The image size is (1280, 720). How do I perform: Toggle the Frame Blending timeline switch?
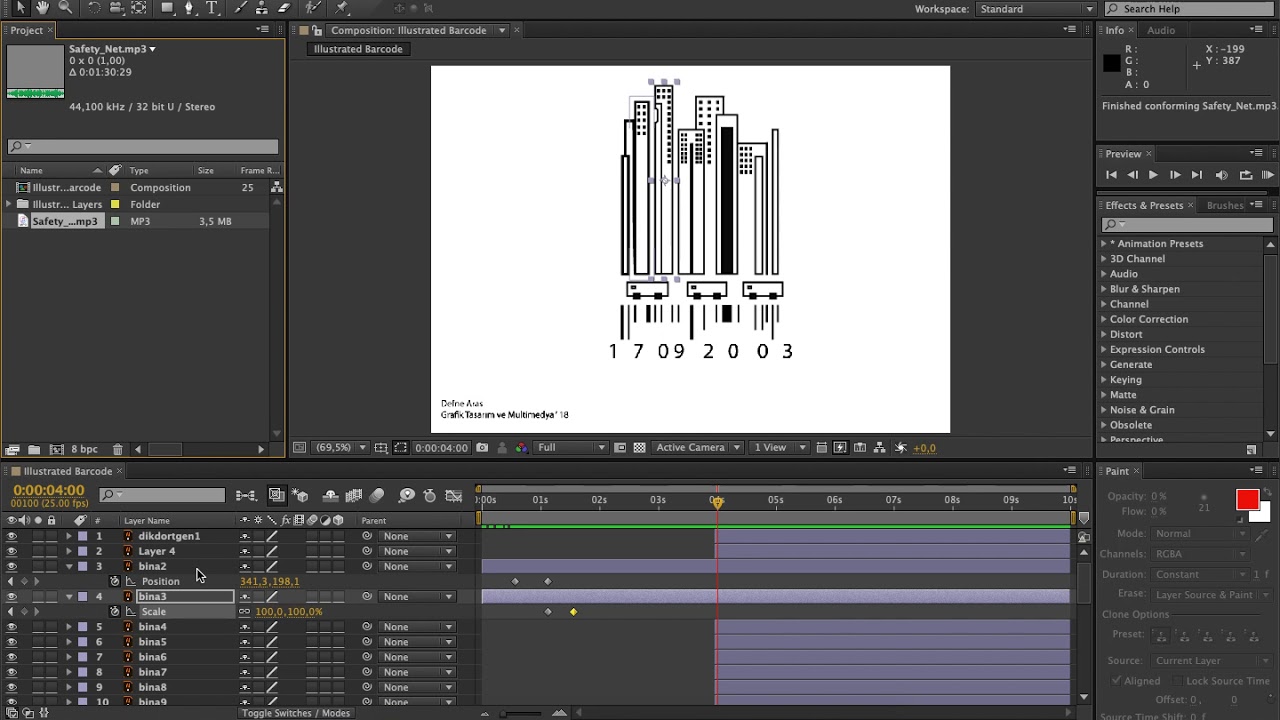click(354, 495)
